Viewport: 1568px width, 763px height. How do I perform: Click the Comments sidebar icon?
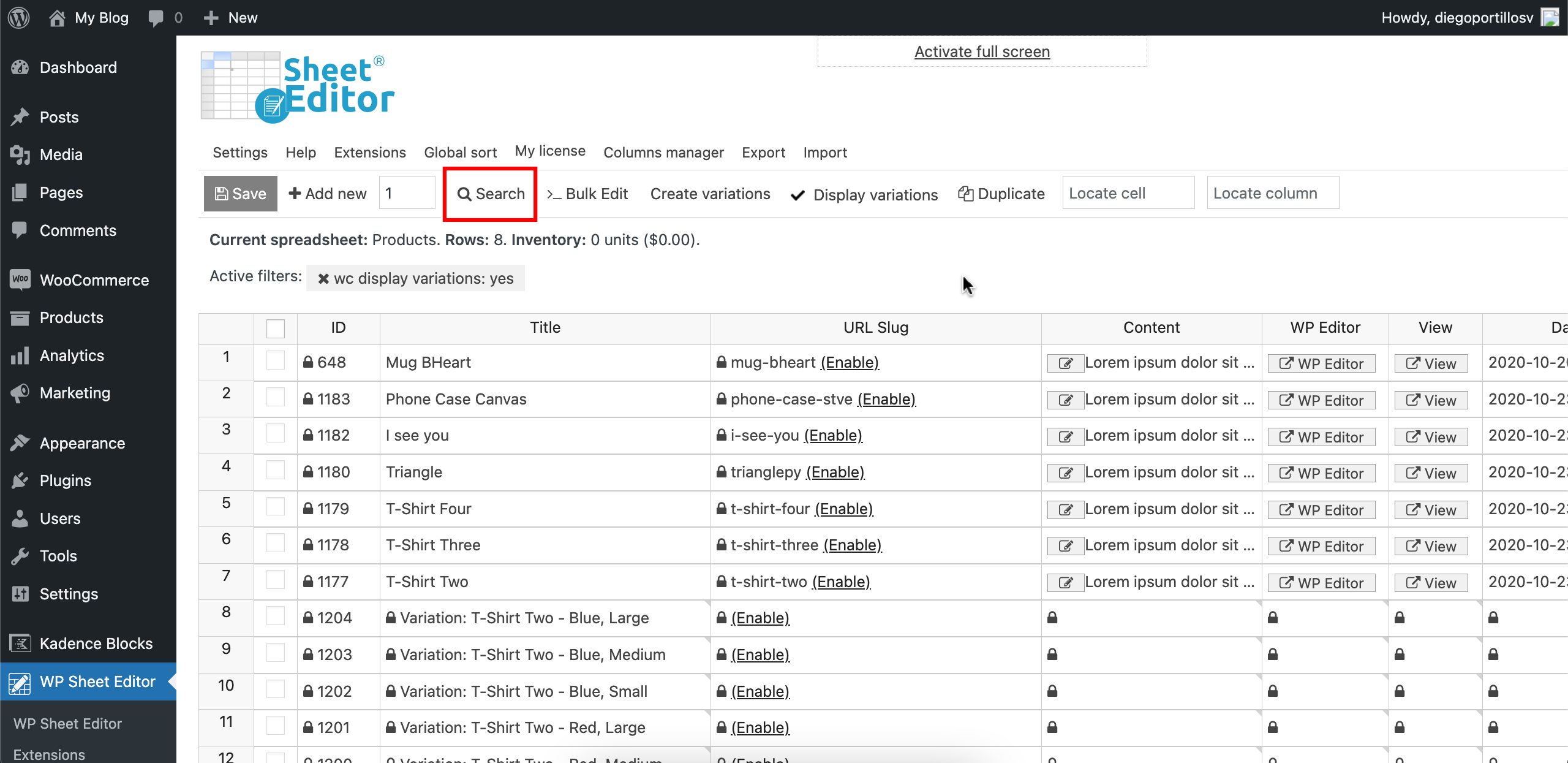[x=20, y=230]
